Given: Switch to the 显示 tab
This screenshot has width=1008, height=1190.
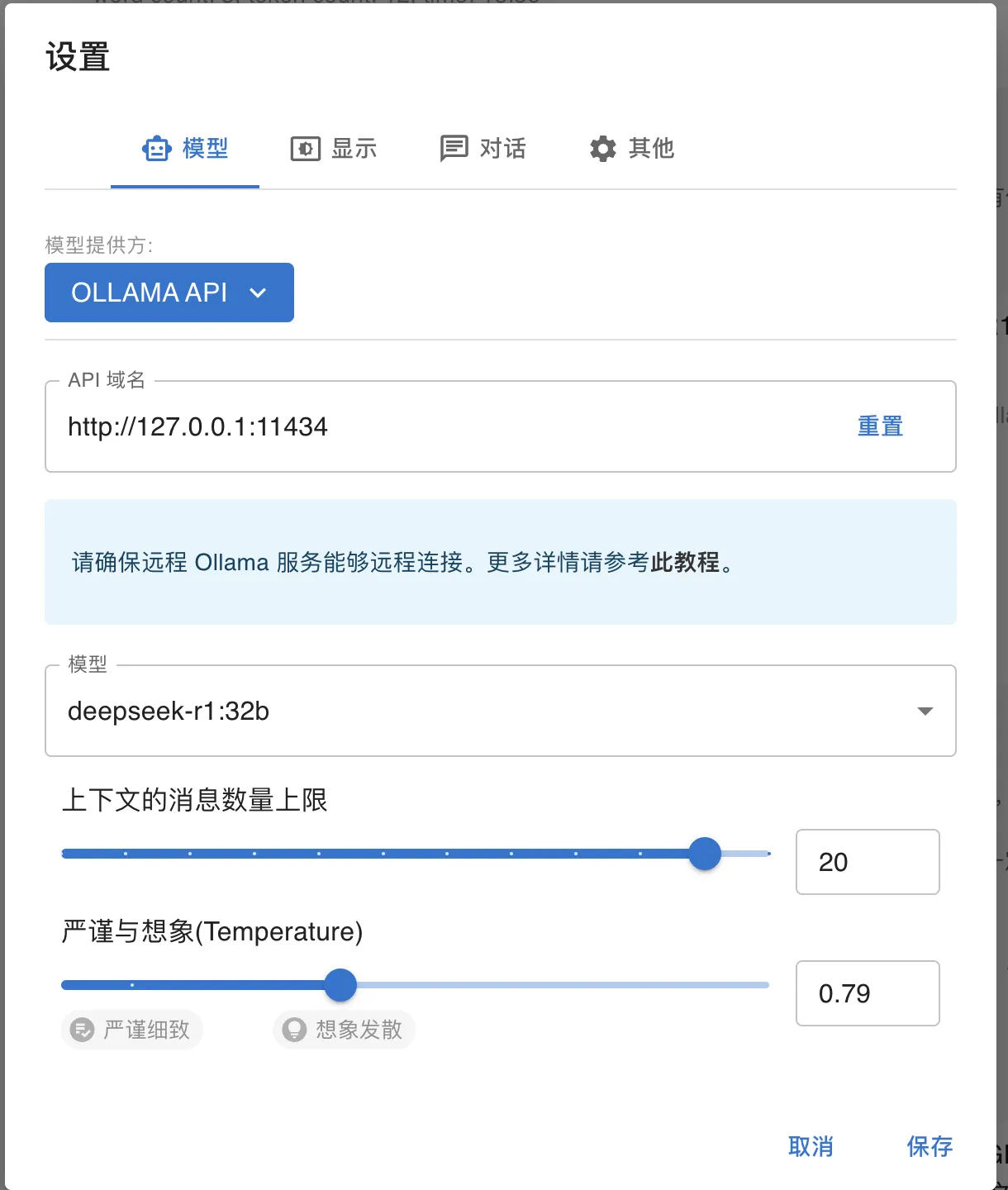Looking at the screenshot, I should point(334,149).
